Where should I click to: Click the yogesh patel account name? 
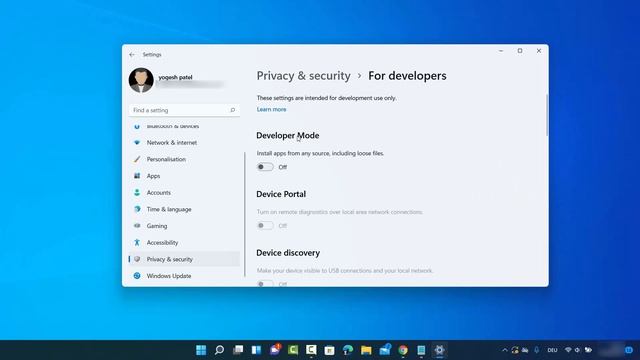(x=176, y=77)
